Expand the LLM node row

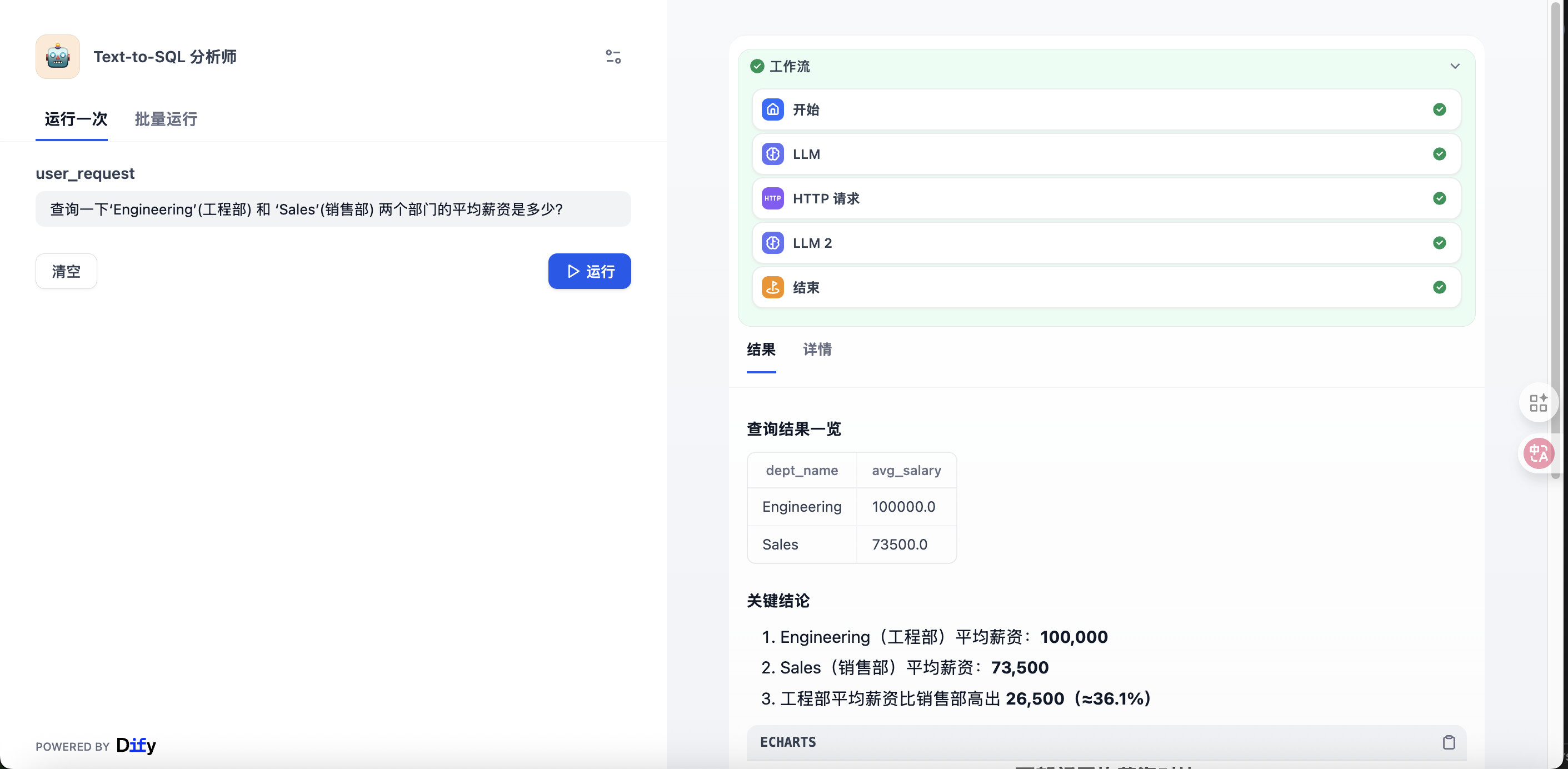pyautogui.click(x=1105, y=154)
